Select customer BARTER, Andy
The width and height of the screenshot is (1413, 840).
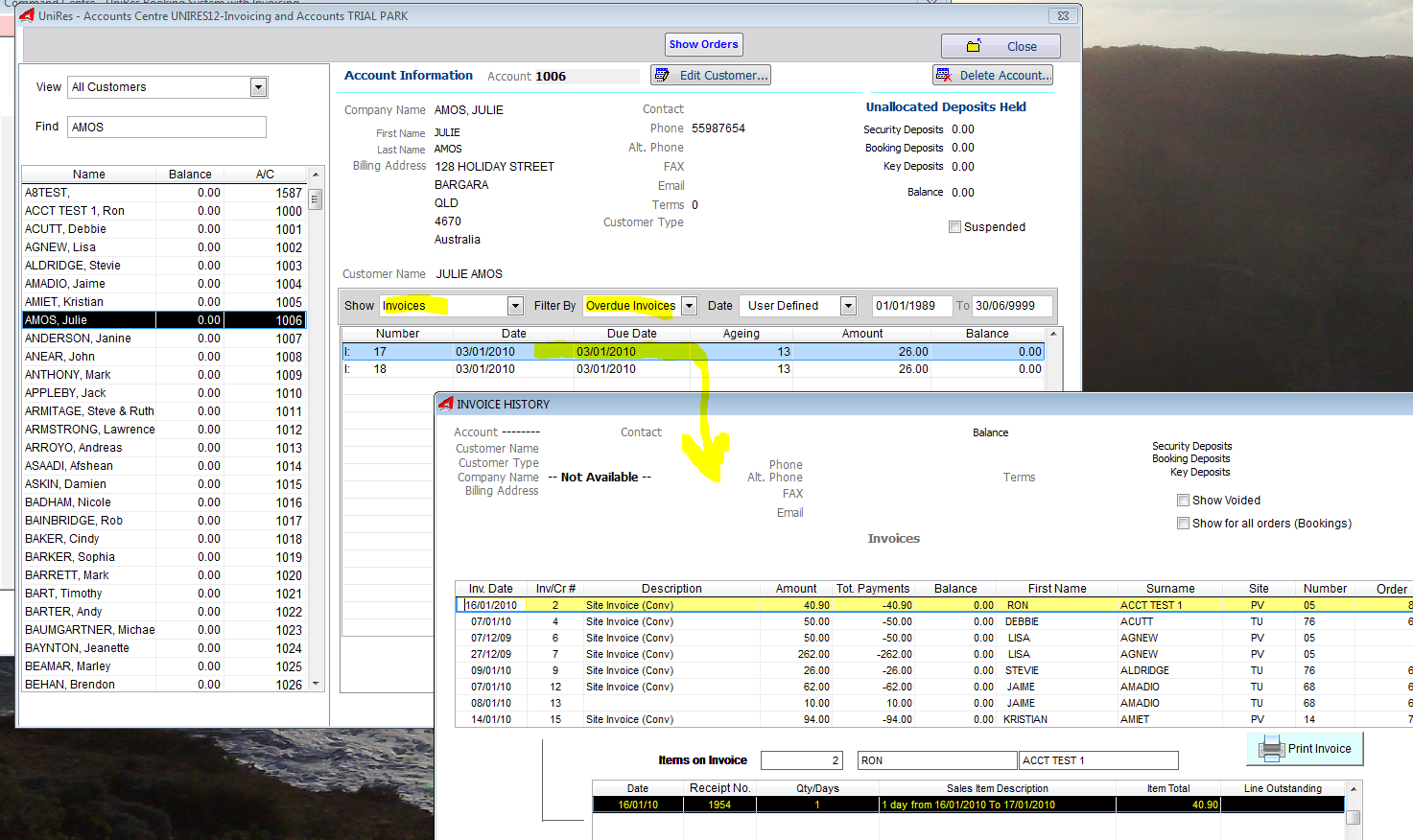(163, 612)
